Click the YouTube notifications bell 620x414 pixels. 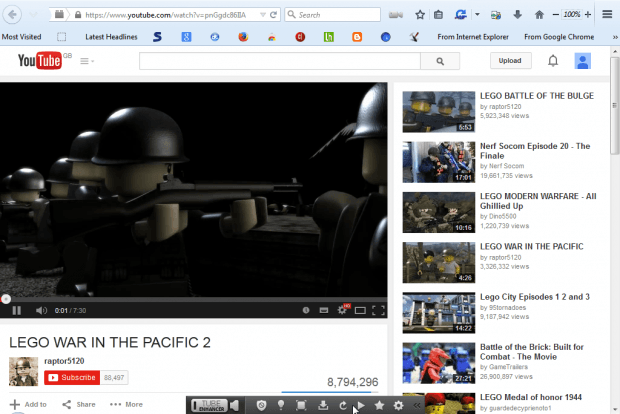(x=553, y=61)
